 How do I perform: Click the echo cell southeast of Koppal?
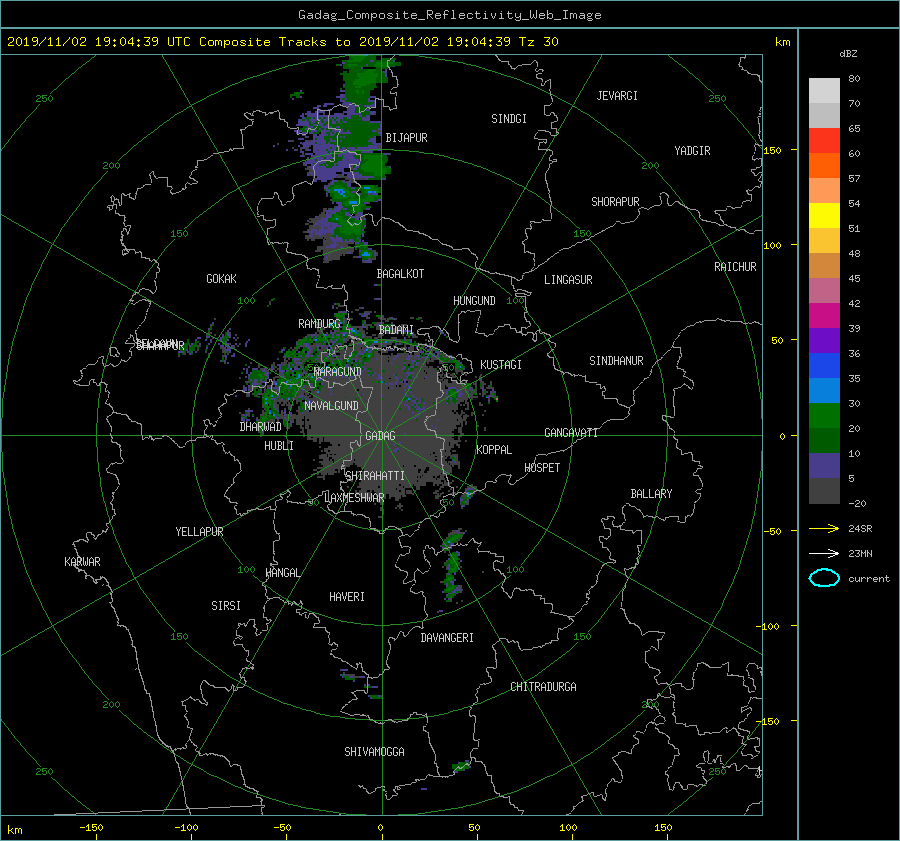(x=467, y=495)
